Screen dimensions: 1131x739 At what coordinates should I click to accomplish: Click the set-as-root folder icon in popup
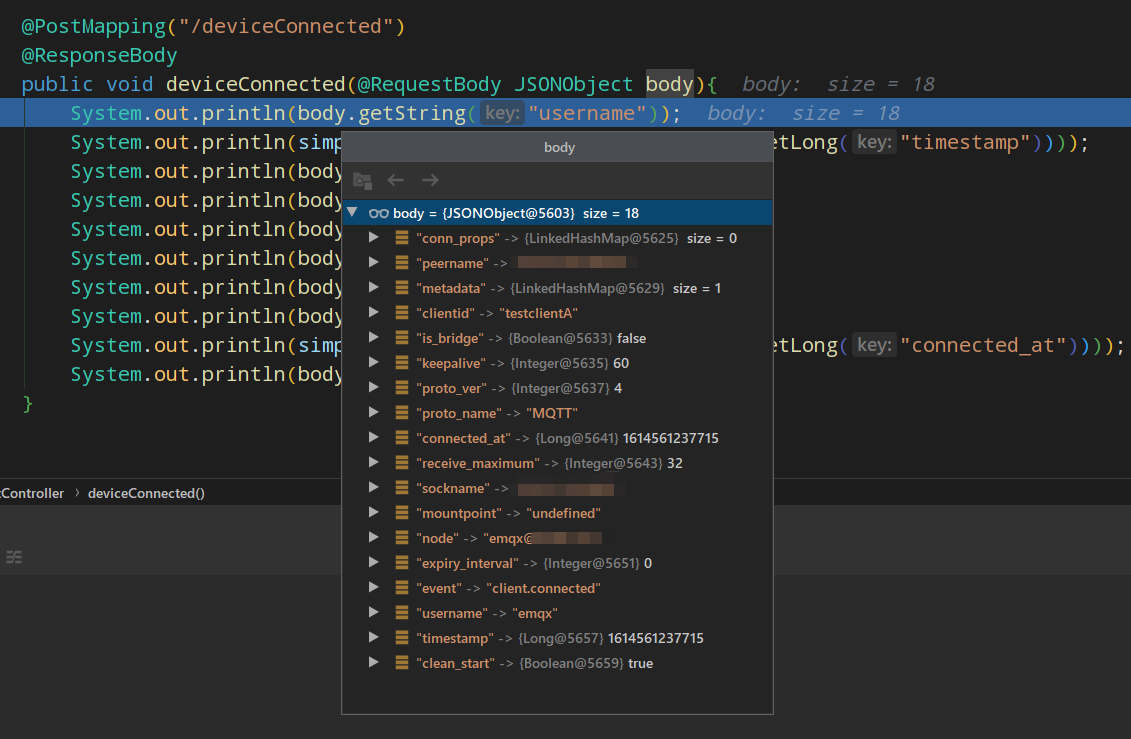[x=362, y=180]
